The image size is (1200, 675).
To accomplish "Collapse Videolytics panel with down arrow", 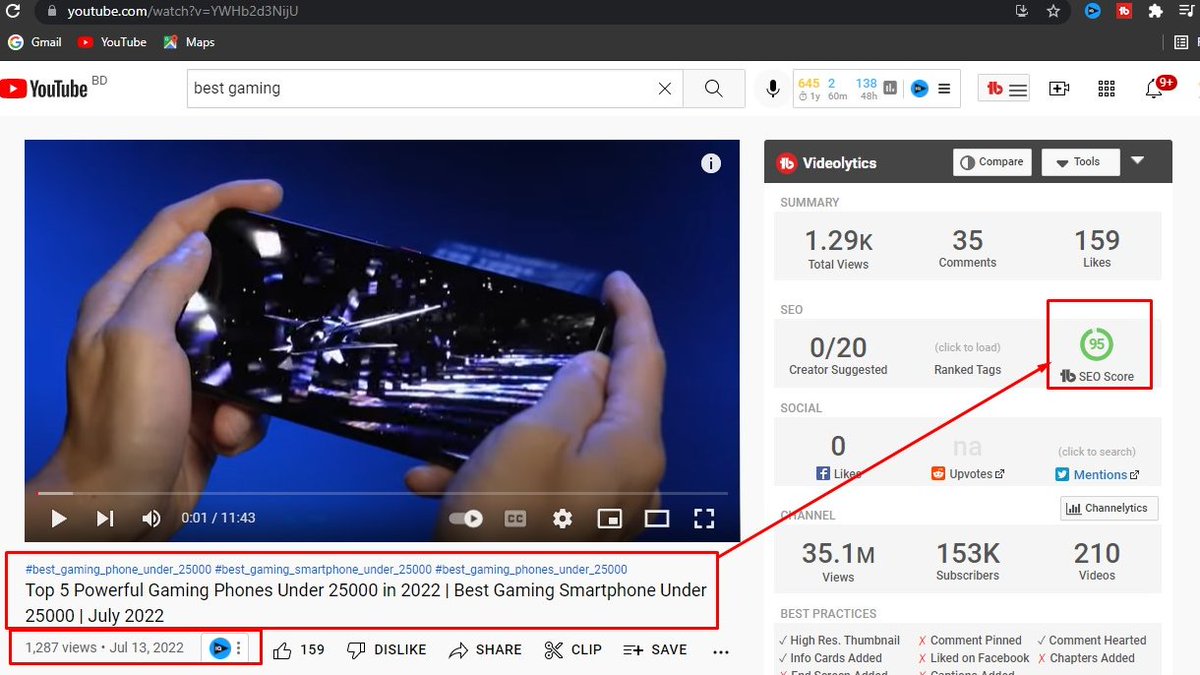I will click(x=1138, y=160).
